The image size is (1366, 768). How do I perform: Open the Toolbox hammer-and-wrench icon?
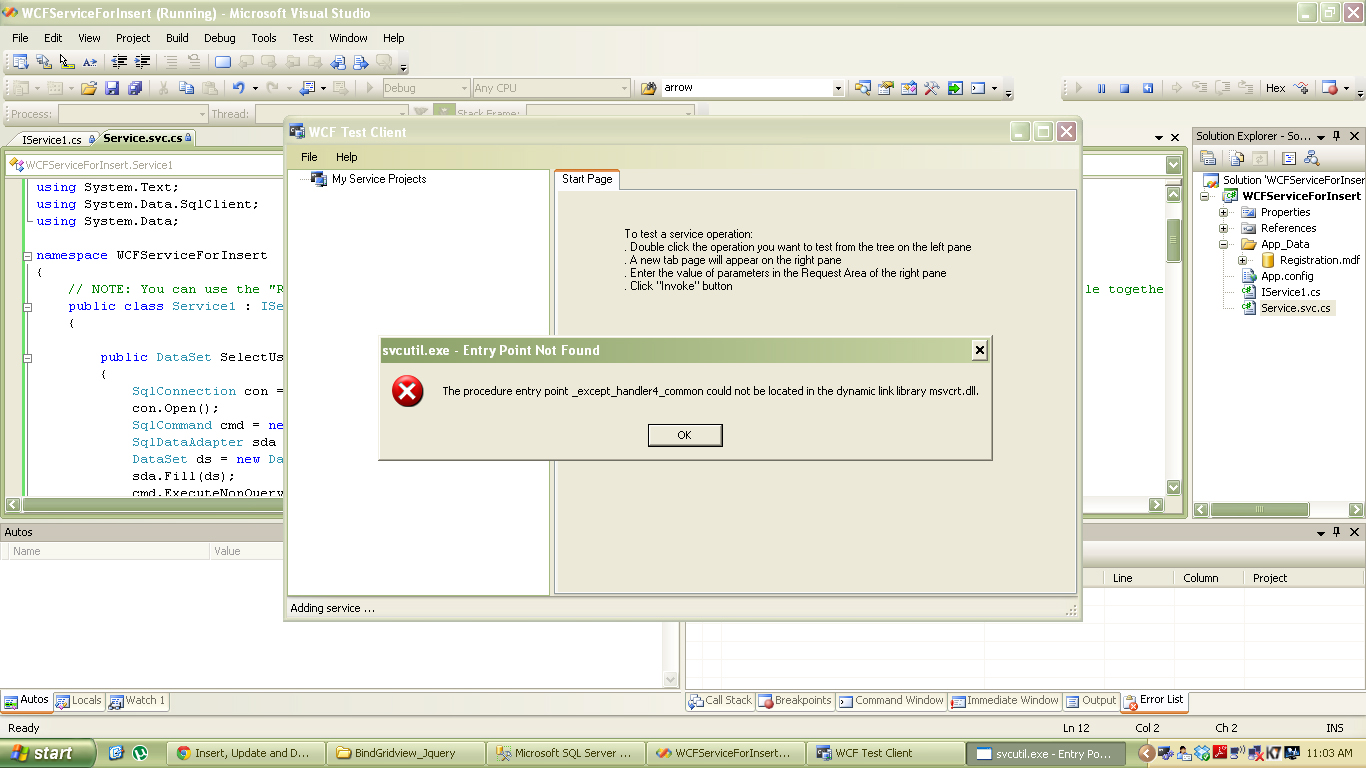931,88
